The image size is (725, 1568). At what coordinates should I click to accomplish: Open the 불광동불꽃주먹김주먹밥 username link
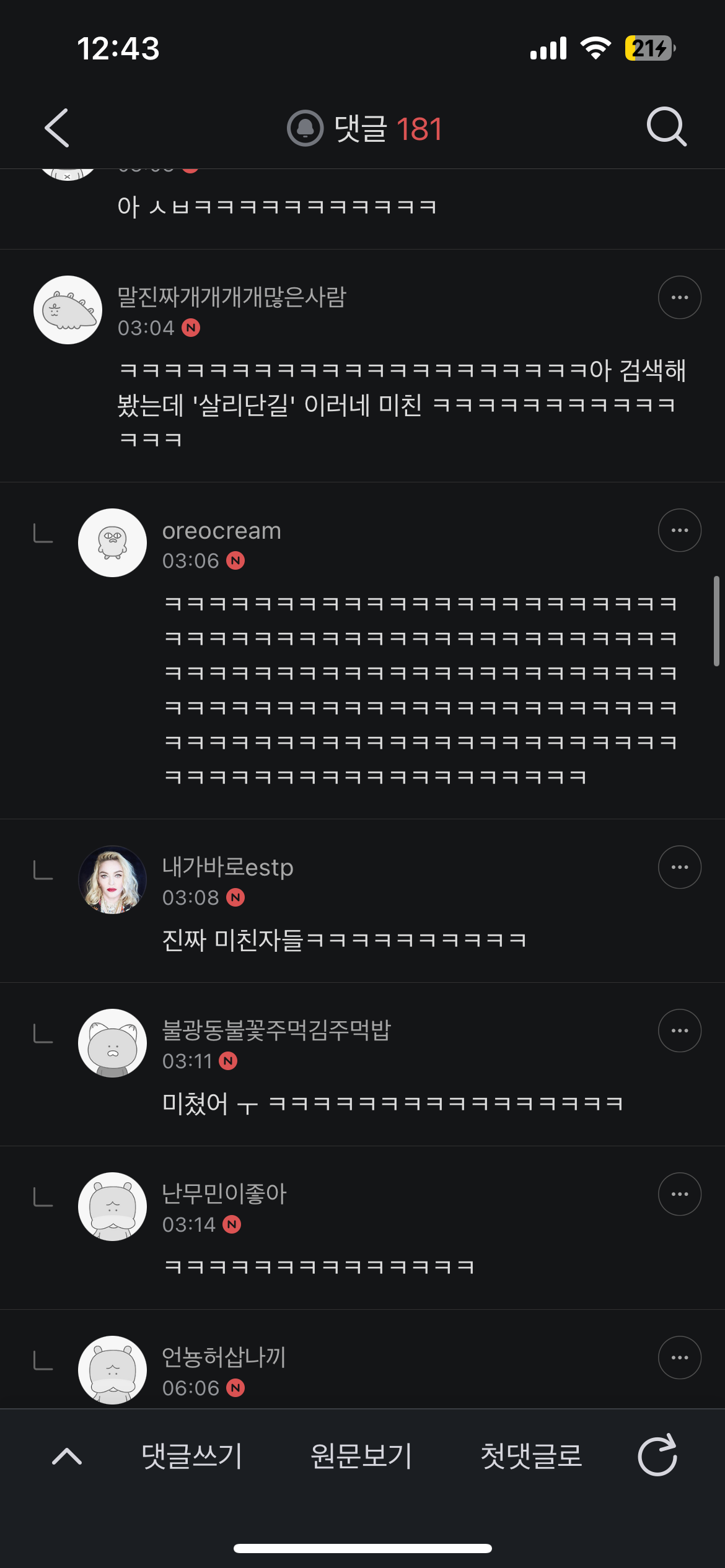[x=276, y=1030]
